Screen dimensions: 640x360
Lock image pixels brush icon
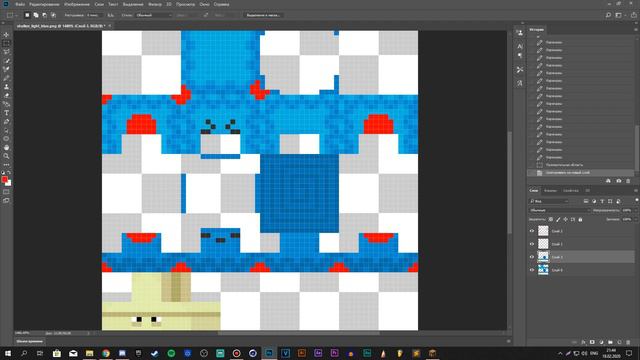(558, 220)
